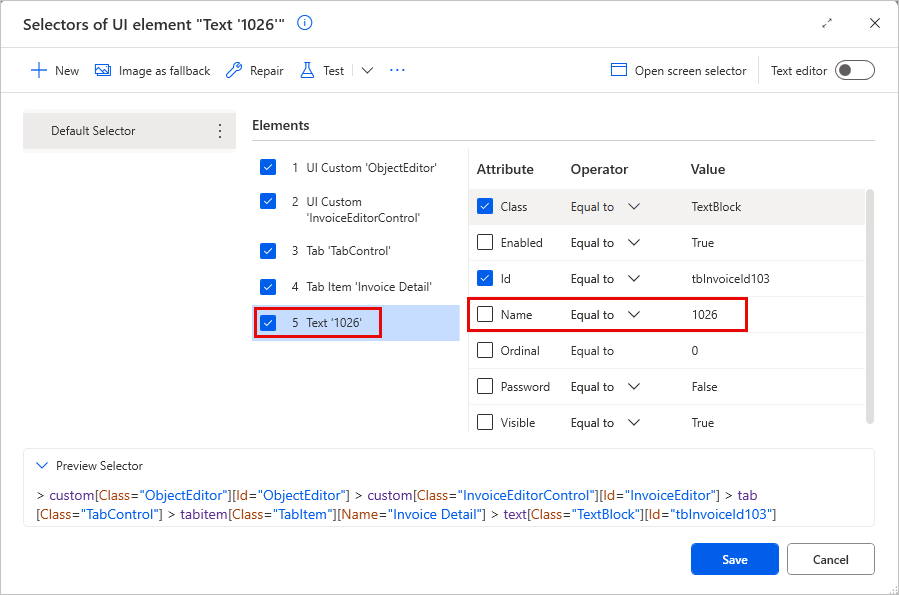Collapse the Preview Selector section
Viewport: 899px width, 595px height.
click(x=42, y=465)
